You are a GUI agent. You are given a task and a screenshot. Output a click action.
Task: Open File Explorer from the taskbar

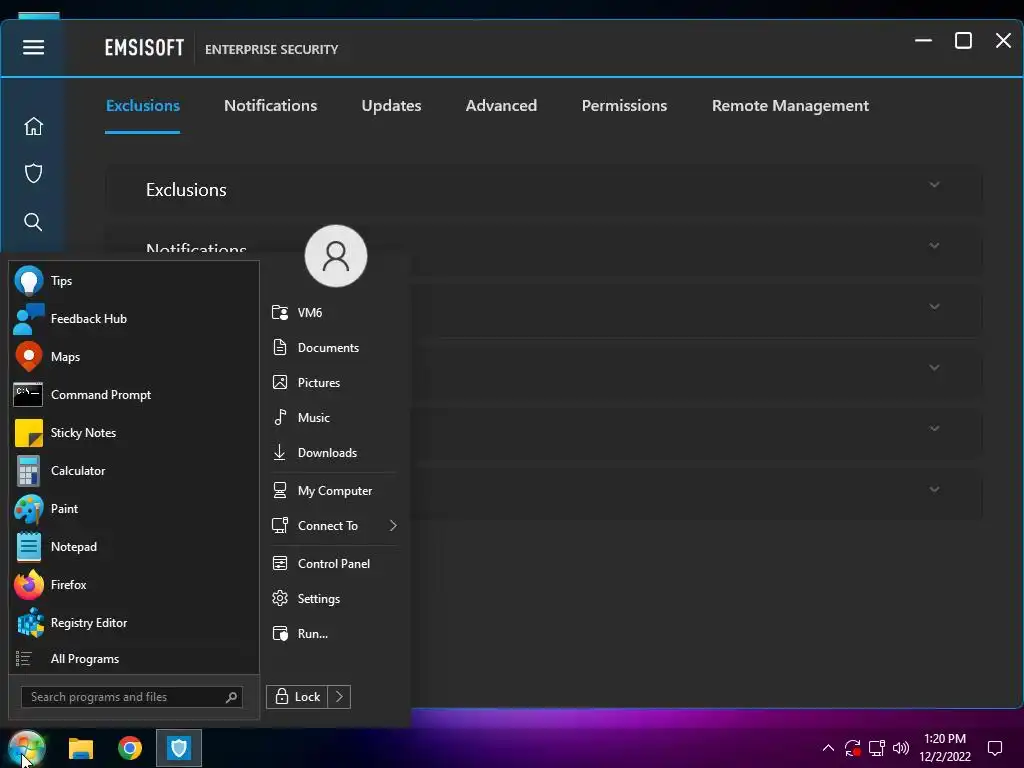coord(81,748)
